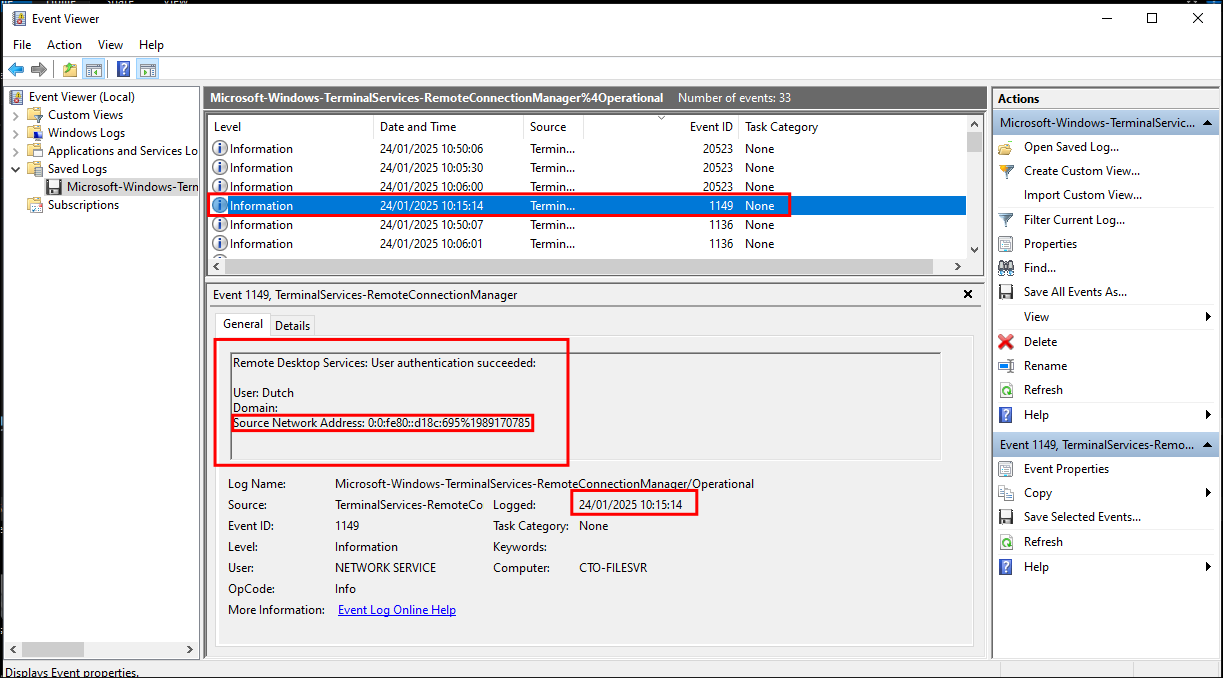Click the Open Saved Log folder icon
The height and width of the screenshot is (678, 1223).
(x=1006, y=147)
